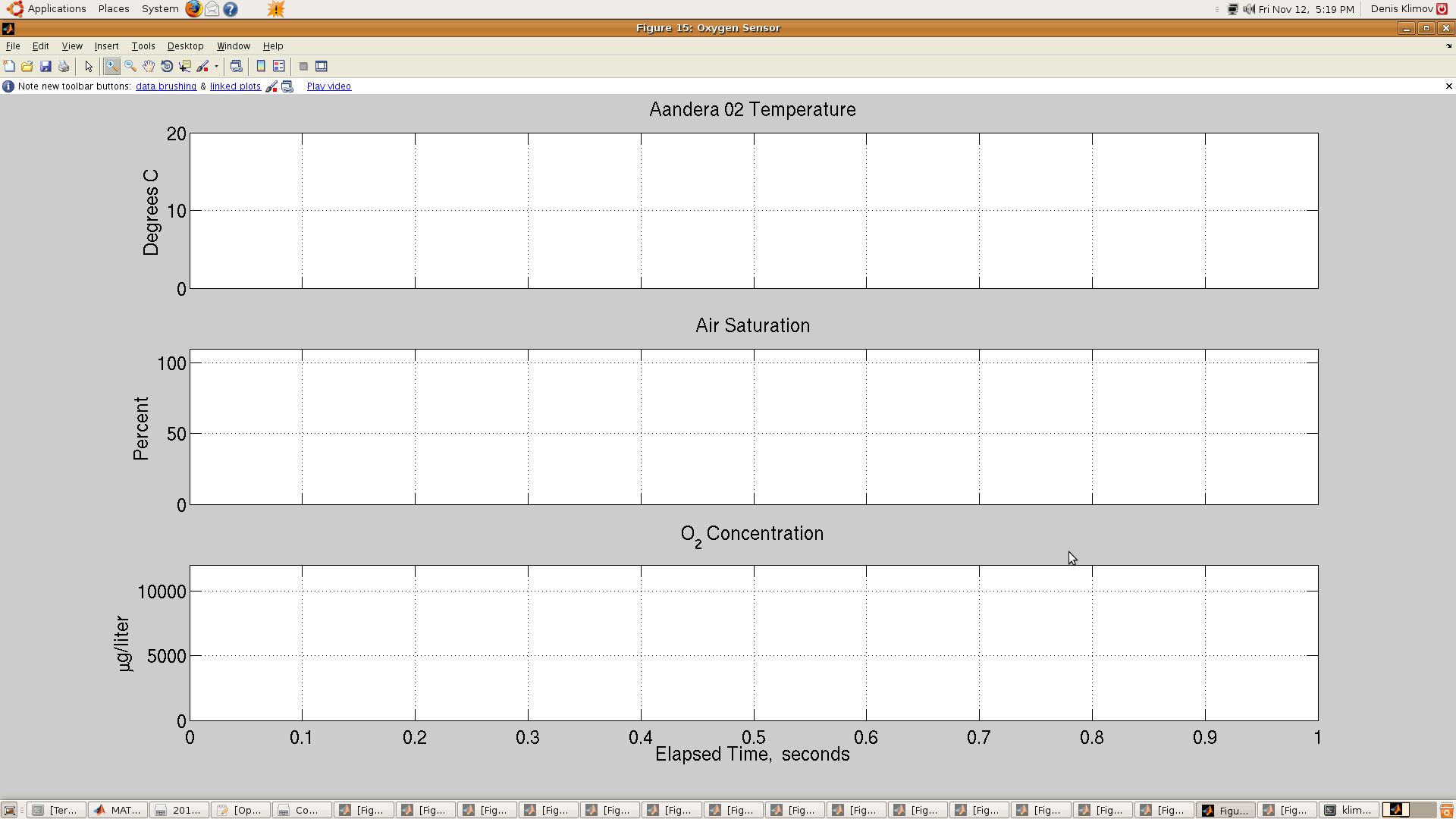The height and width of the screenshot is (819, 1456).
Task: Toggle the Rotate 3D tool
Action: [167, 67]
